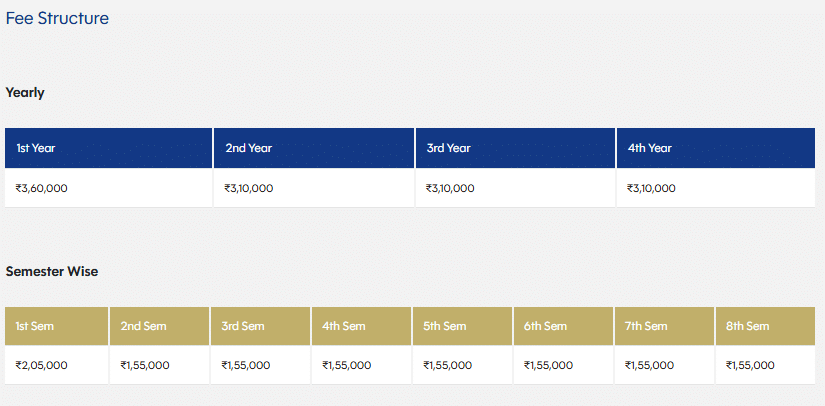Click the 6th Sem column header
Screen dimensions: 825x406
[547, 326]
